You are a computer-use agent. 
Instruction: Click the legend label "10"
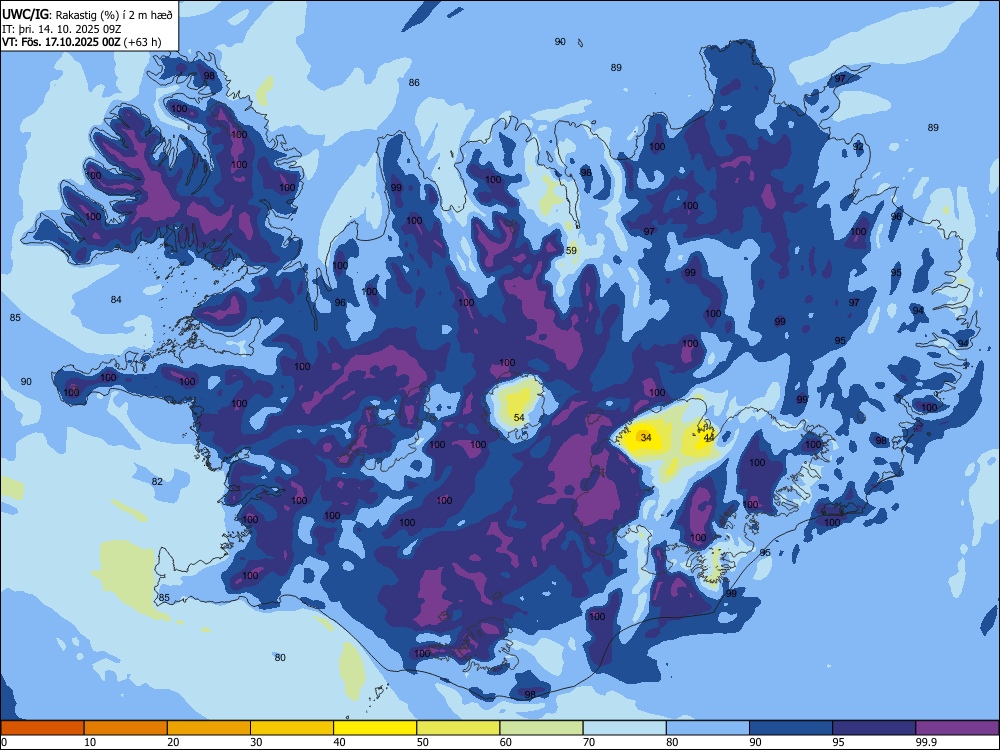[x=90, y=742]
